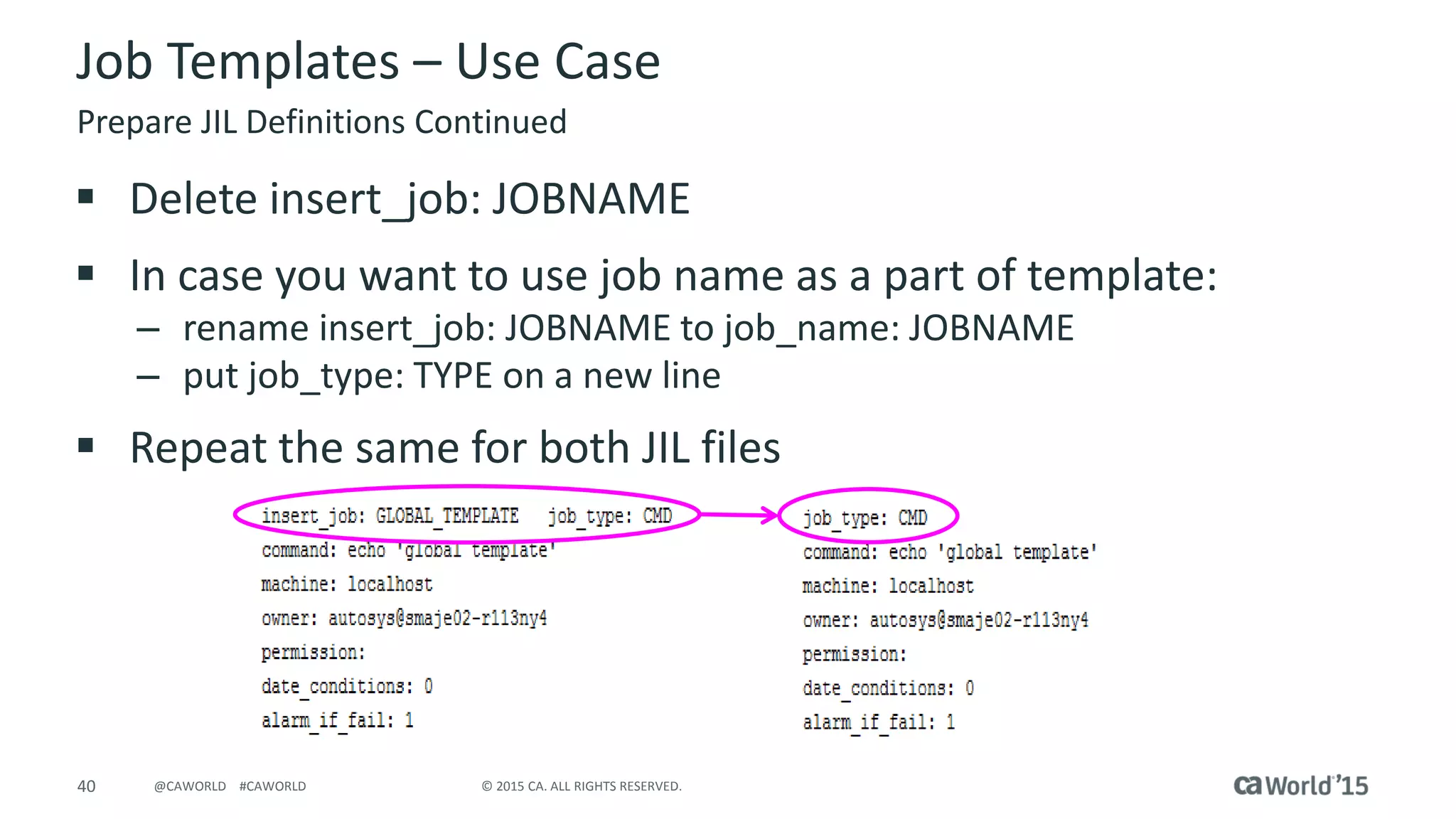Click 'machine: localhost' in left code block
Image resolution: width=1456 pixels, height=819 pixels.
click(x=347, y=584)
